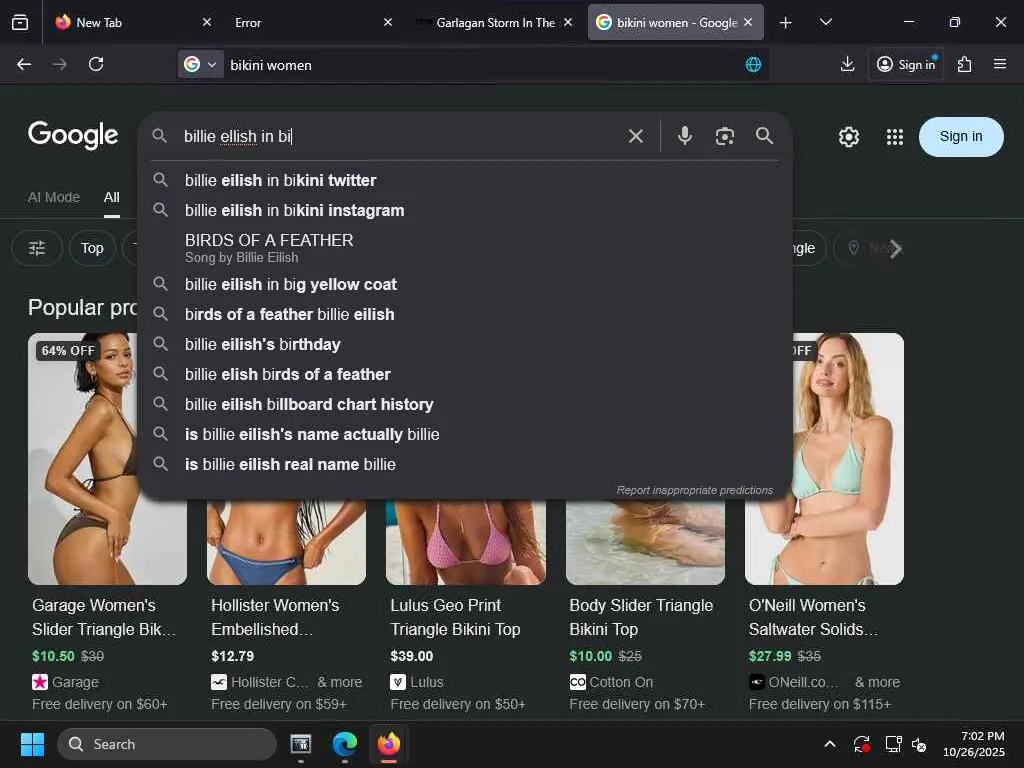Screen dimensions: 1024x768
Task: Click & more beside Hollister seller
Action: point(340,682)
